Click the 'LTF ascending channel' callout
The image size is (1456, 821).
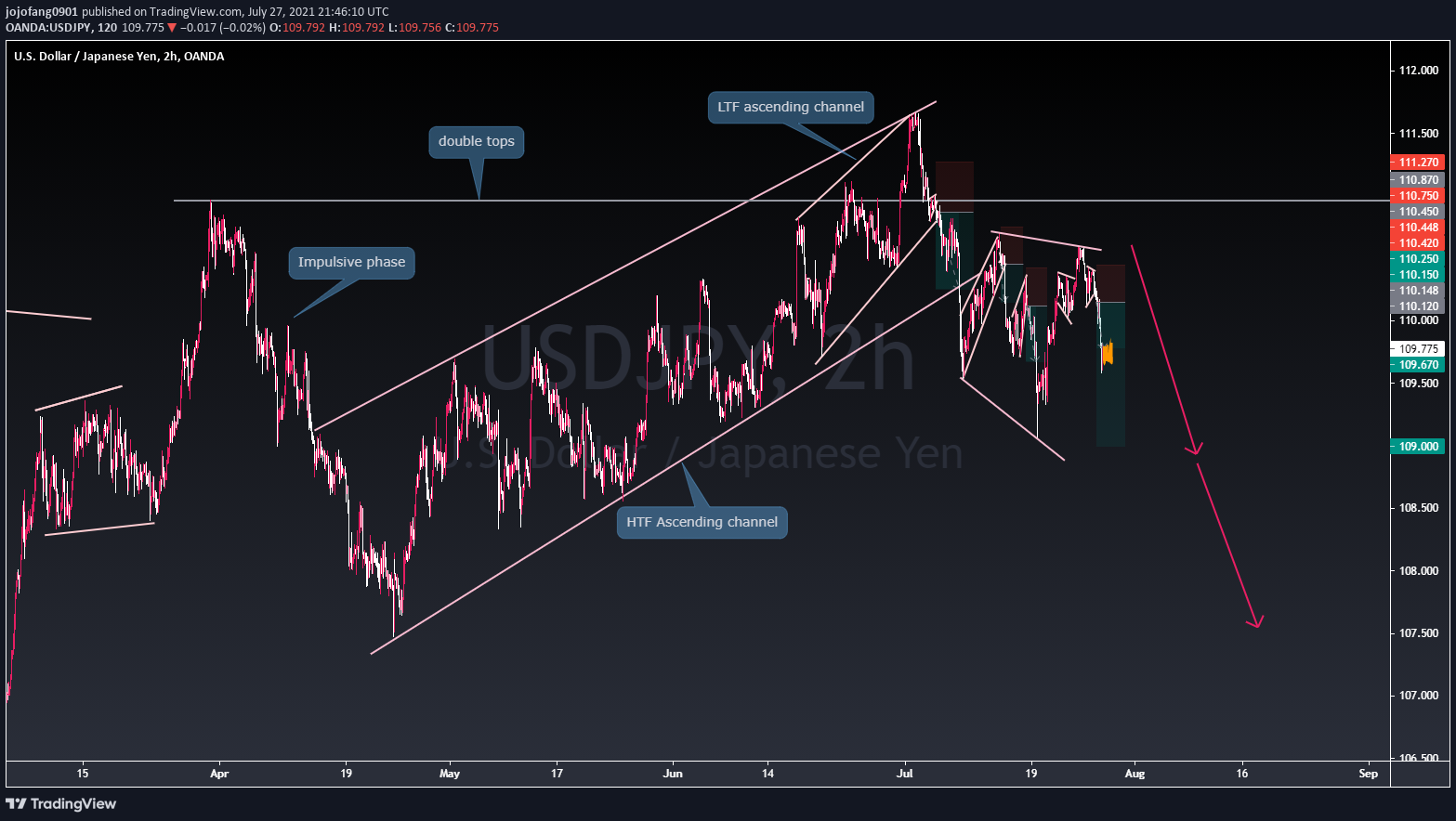click(x=791, y=107)
